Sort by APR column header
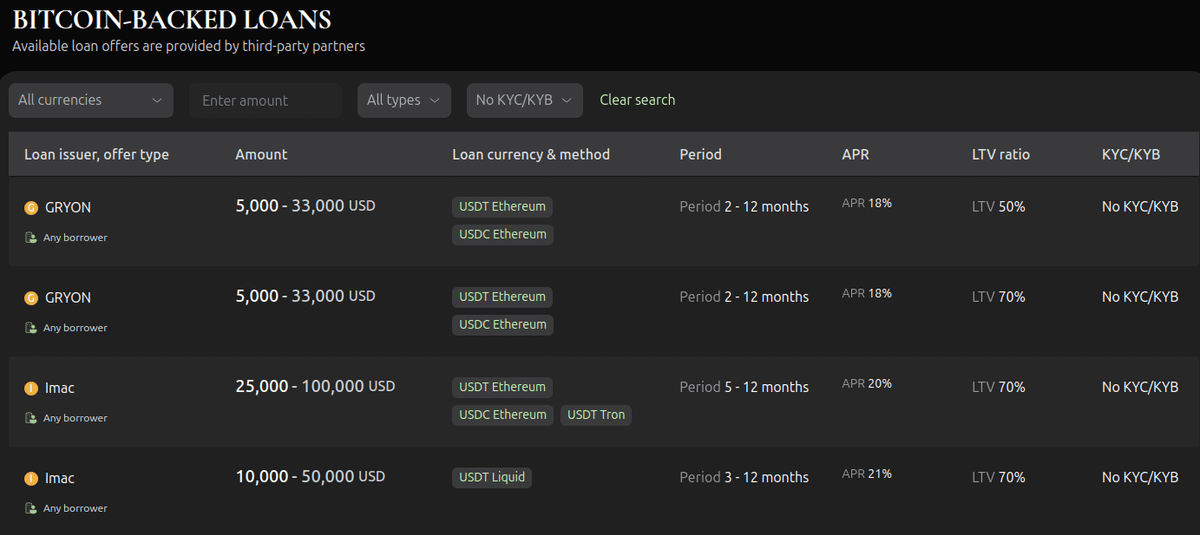Screen dimensions: 1200x535 tap(856, 154)
